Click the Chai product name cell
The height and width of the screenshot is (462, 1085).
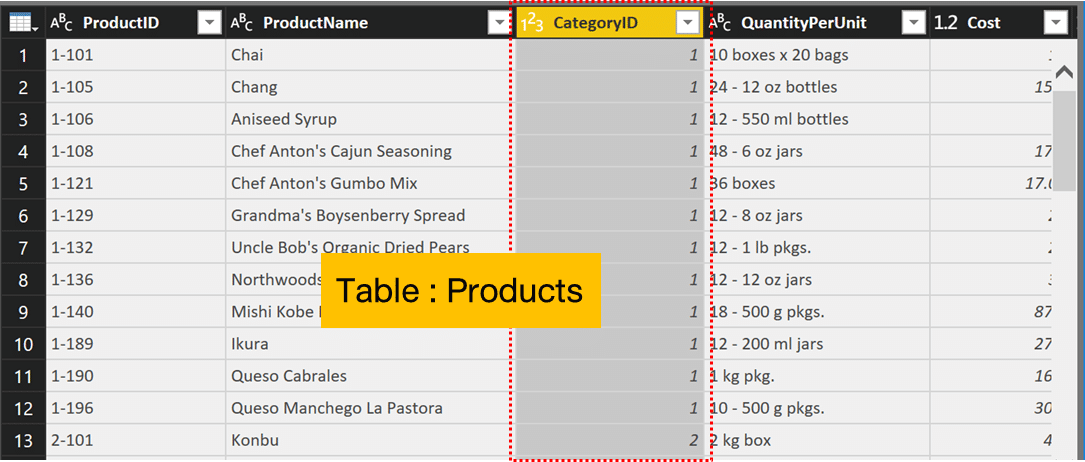click(x=247, y=55)
